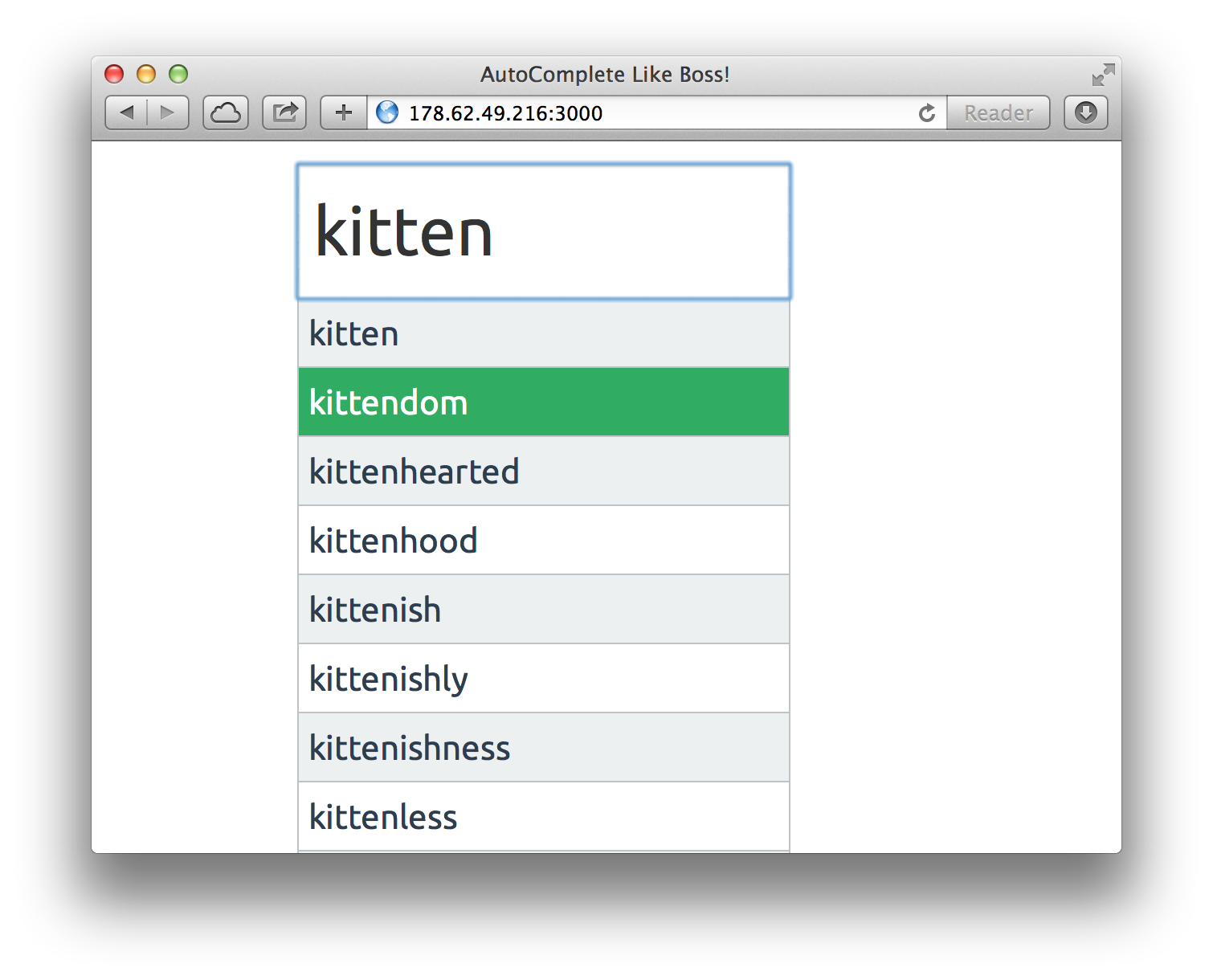Select 'kittenhood' from the list
This screenshot has height=980, width=1213.
544,541
